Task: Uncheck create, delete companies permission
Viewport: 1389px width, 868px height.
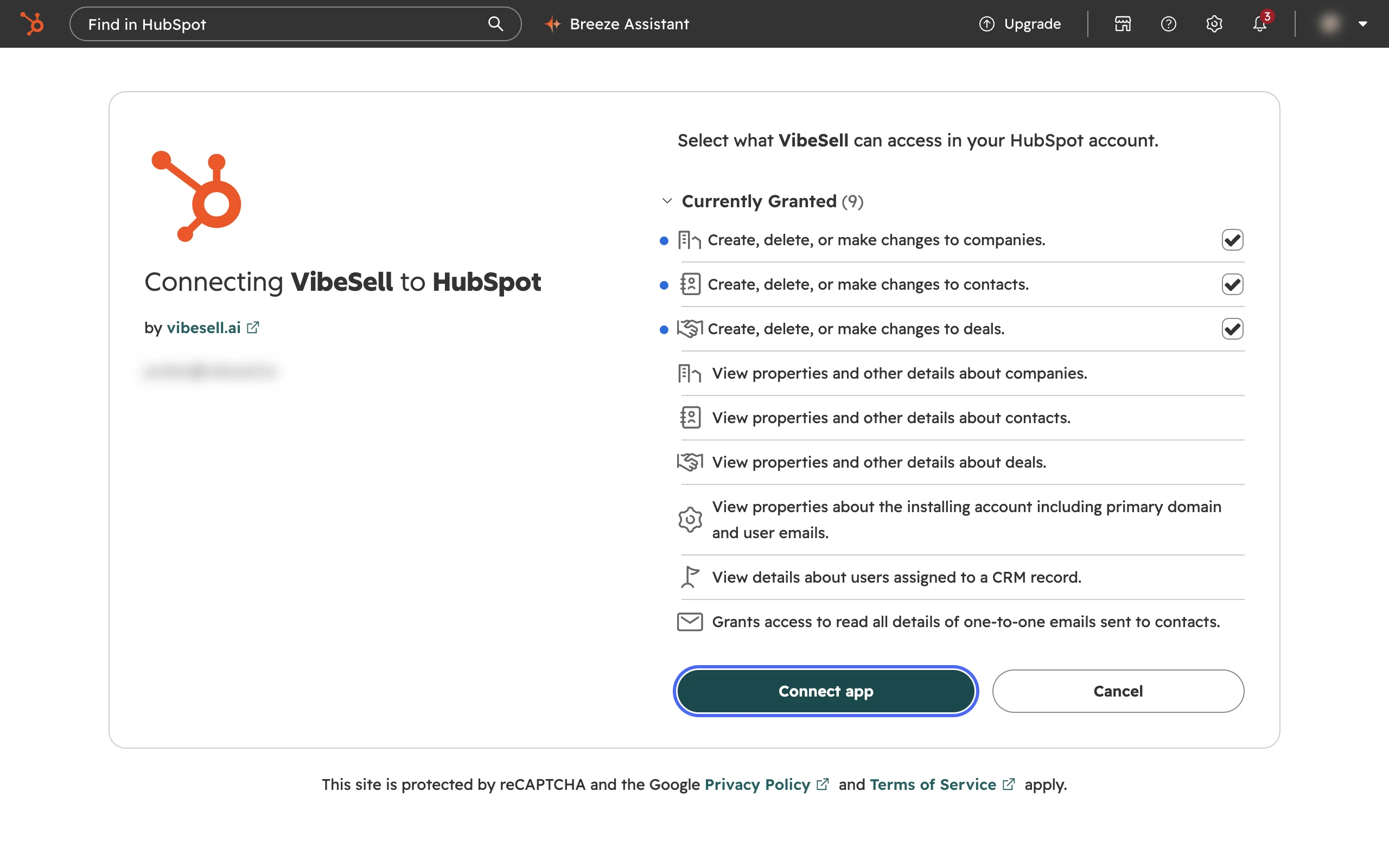Action: [x=1232, y=240]
